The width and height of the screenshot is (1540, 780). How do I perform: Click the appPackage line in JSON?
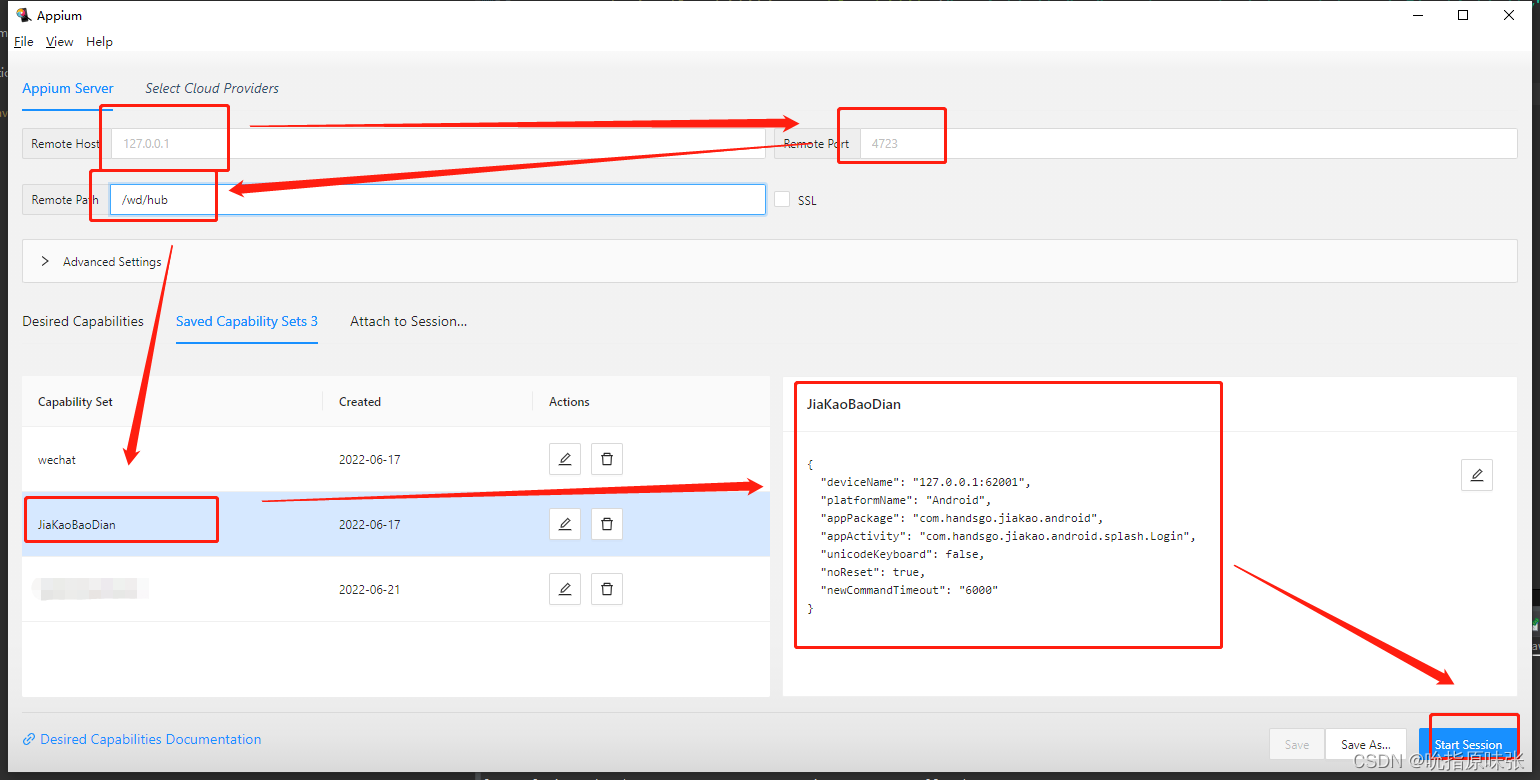pos(961,518)
